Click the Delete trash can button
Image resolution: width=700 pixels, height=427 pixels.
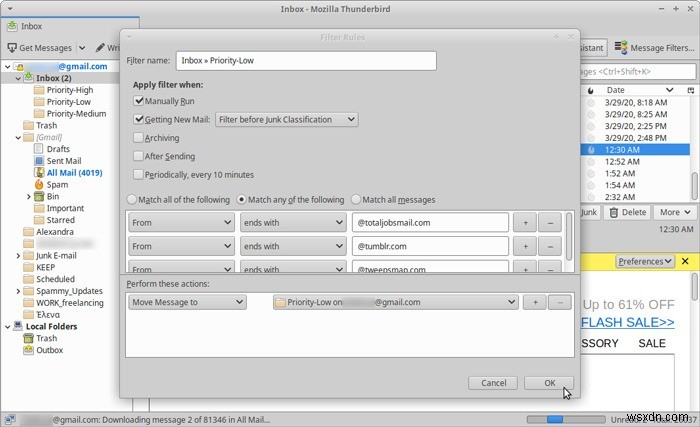(x=628, y=212)
